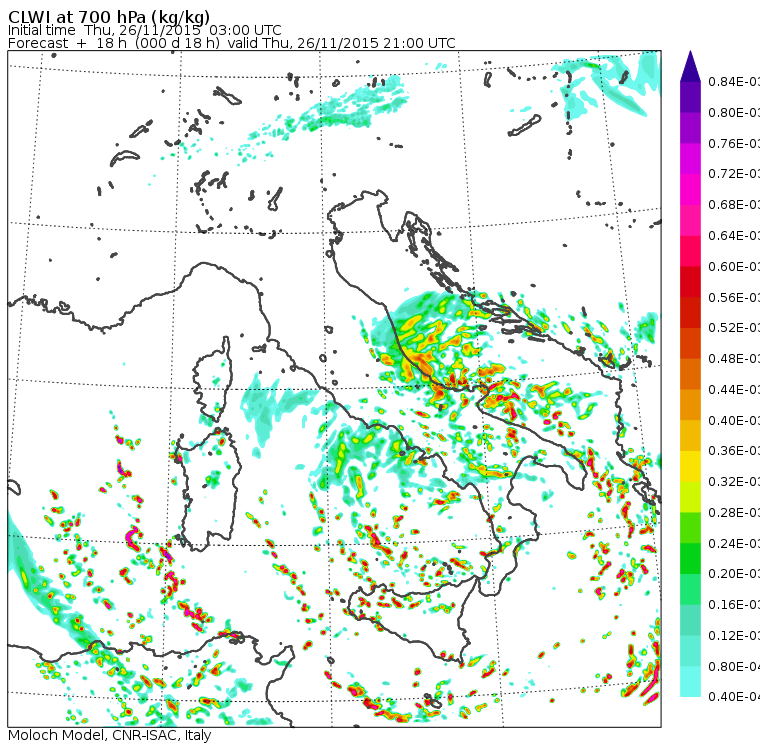This screenshot has height=749, width=760.
Task: Click the magenta colorbar swatch between 0.72E-03 and 0.76E-03
Action: [x=690, y=159]
